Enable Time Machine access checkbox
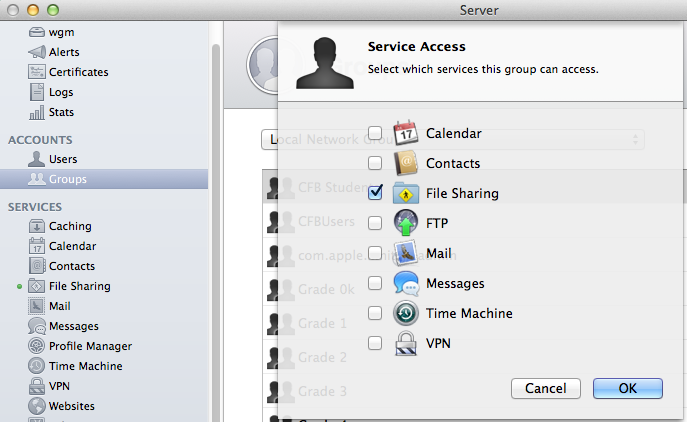This screenshot has height=422, width=687. pyautogui.click(x=375, y=313)
